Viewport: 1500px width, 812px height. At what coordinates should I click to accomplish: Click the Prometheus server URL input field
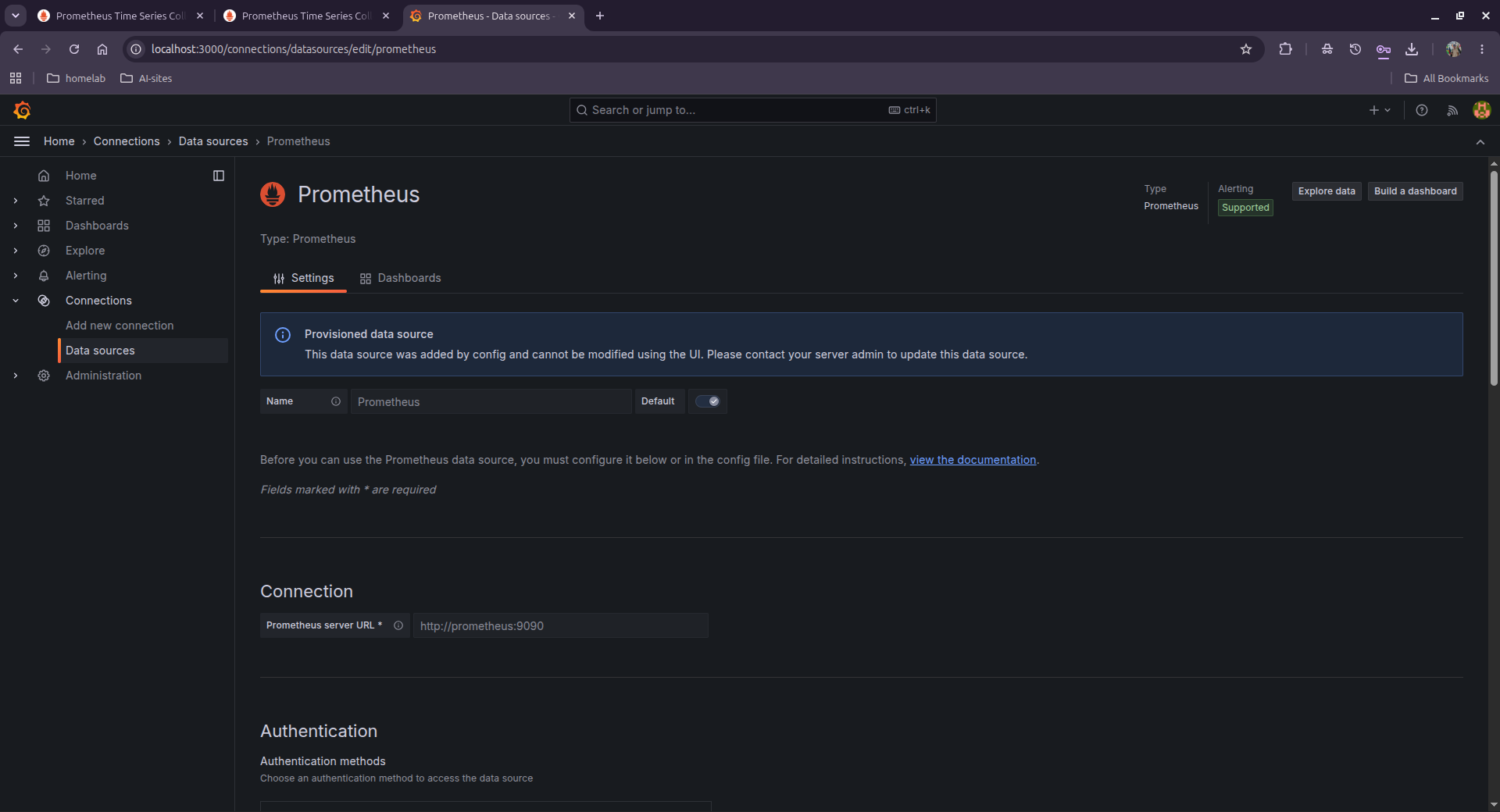(x=561, y=625)
